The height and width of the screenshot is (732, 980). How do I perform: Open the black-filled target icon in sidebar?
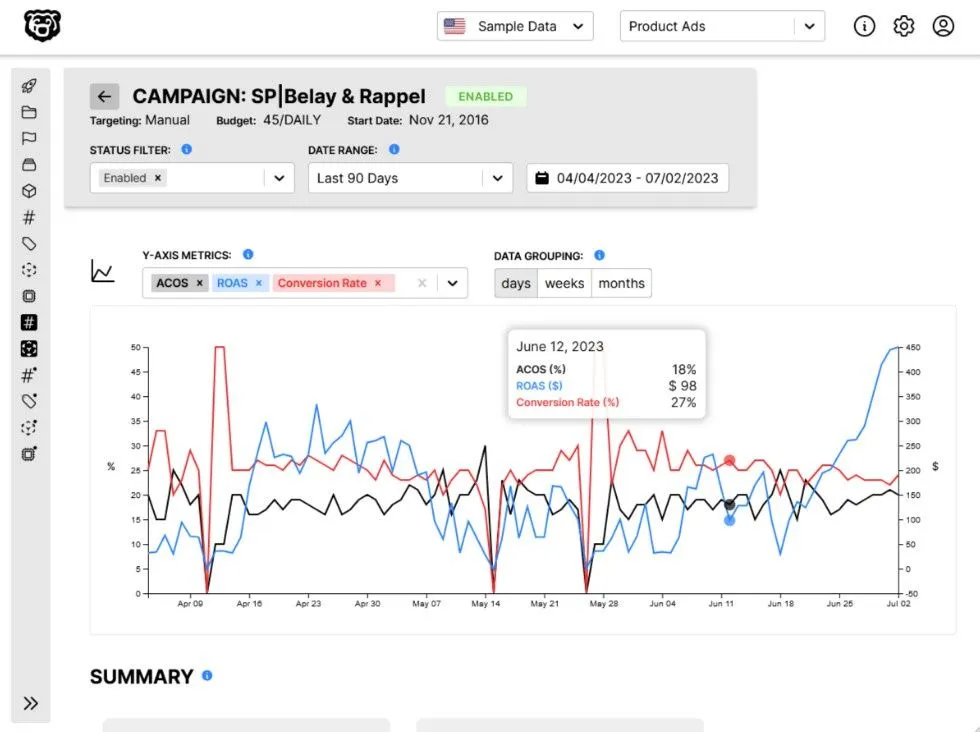(x=29, y=349)
